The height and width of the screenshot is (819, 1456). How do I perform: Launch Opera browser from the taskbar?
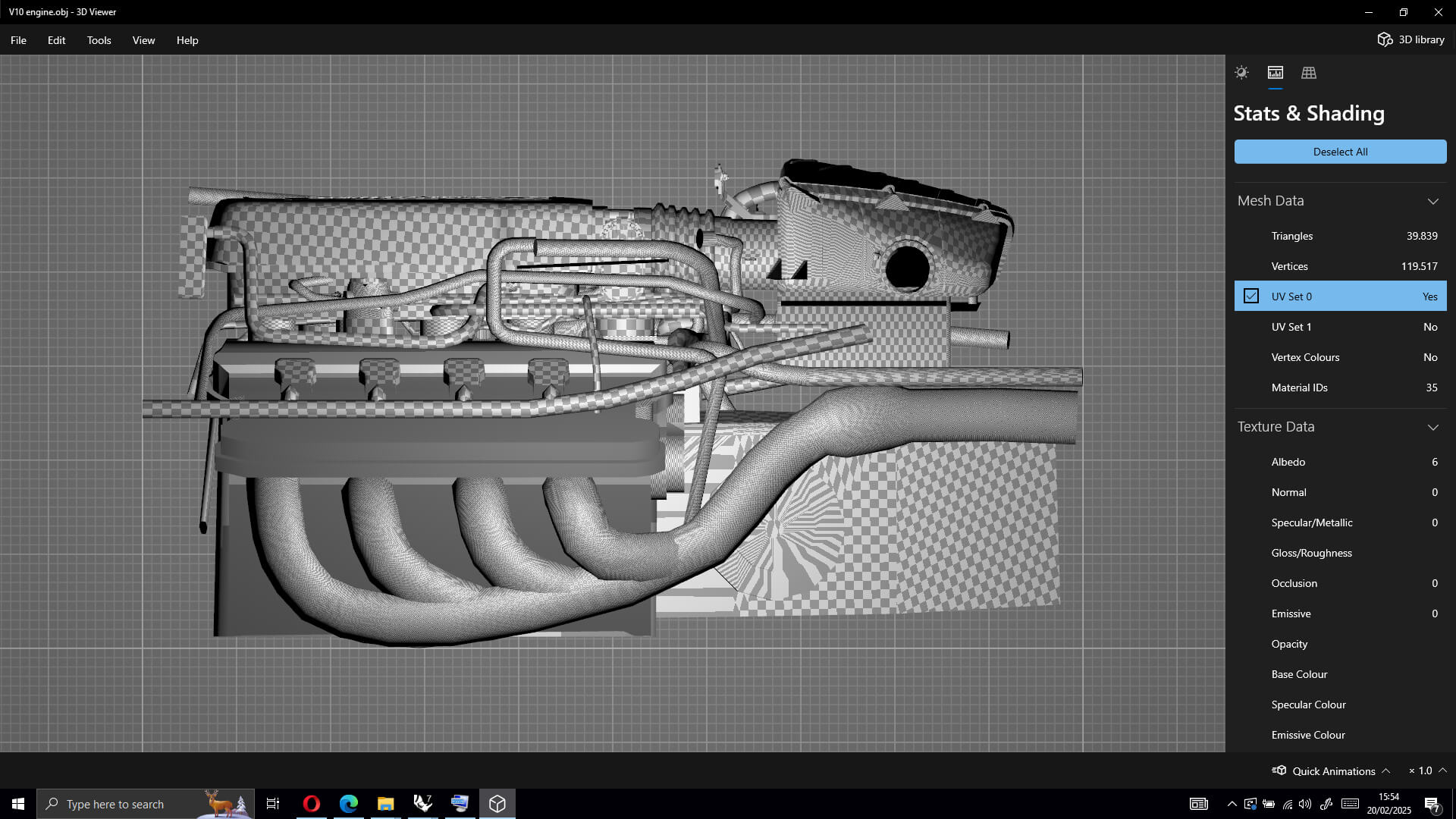click(x=312, y=804)
